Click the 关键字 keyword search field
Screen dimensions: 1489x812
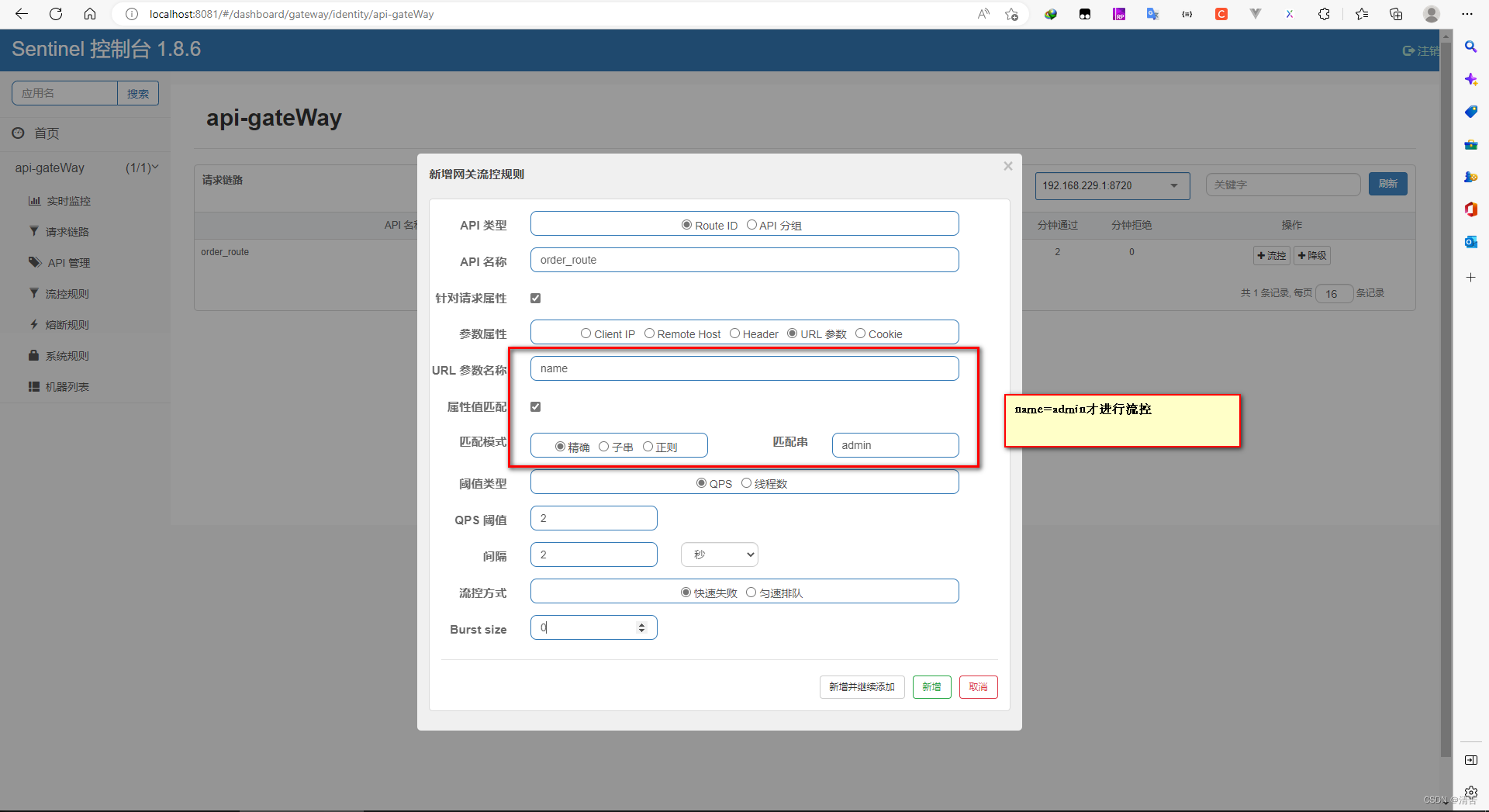coord(1283,184)
